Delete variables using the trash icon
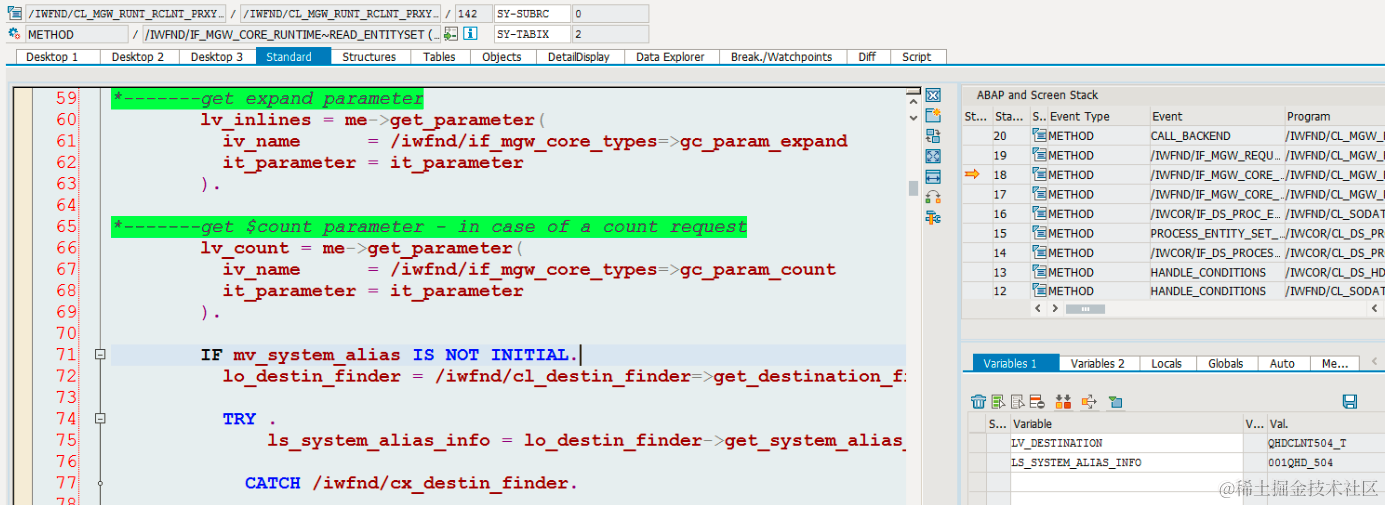Screen dimensions: 1385x505 tap(978, 402)
